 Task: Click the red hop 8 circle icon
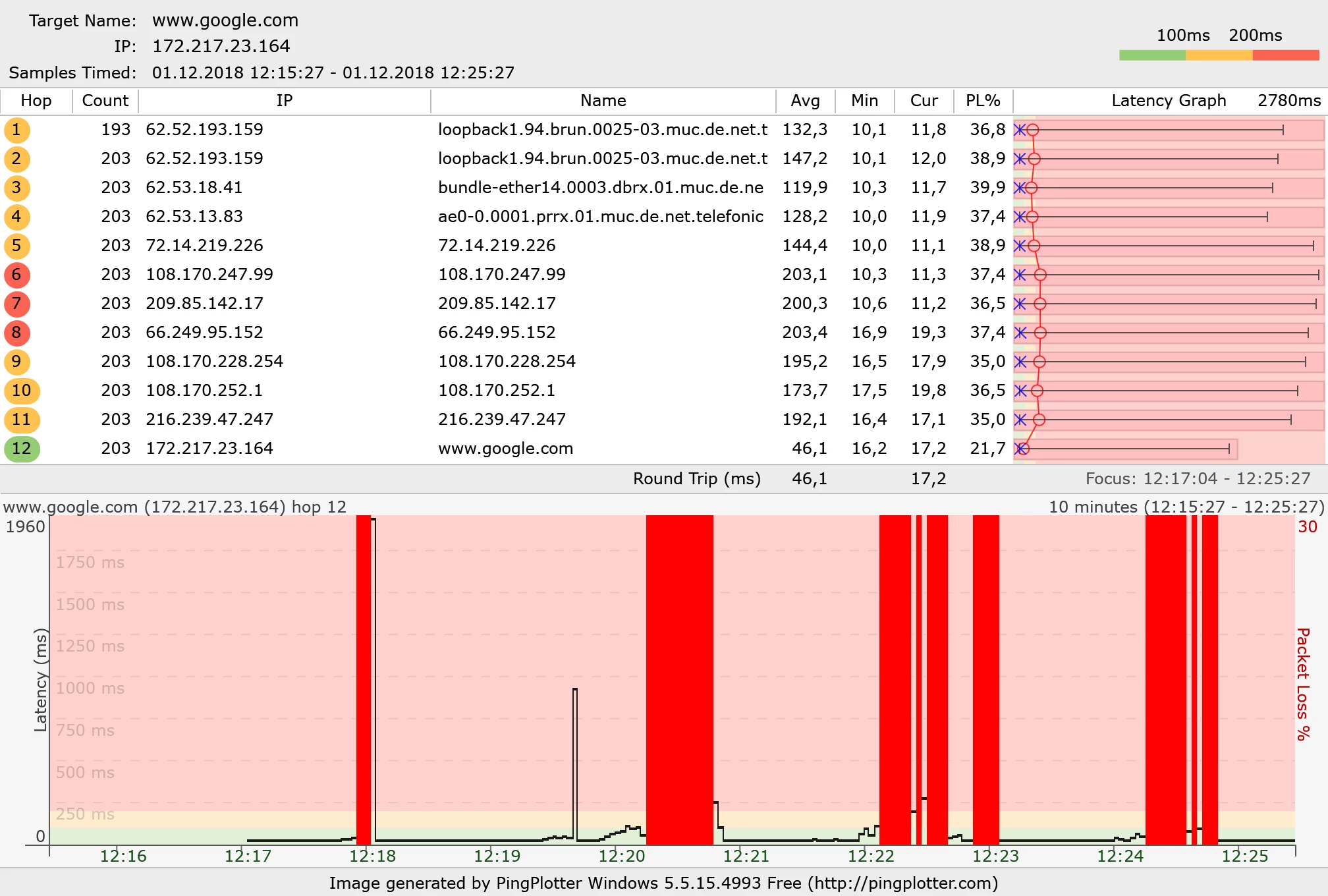[16, 333]
